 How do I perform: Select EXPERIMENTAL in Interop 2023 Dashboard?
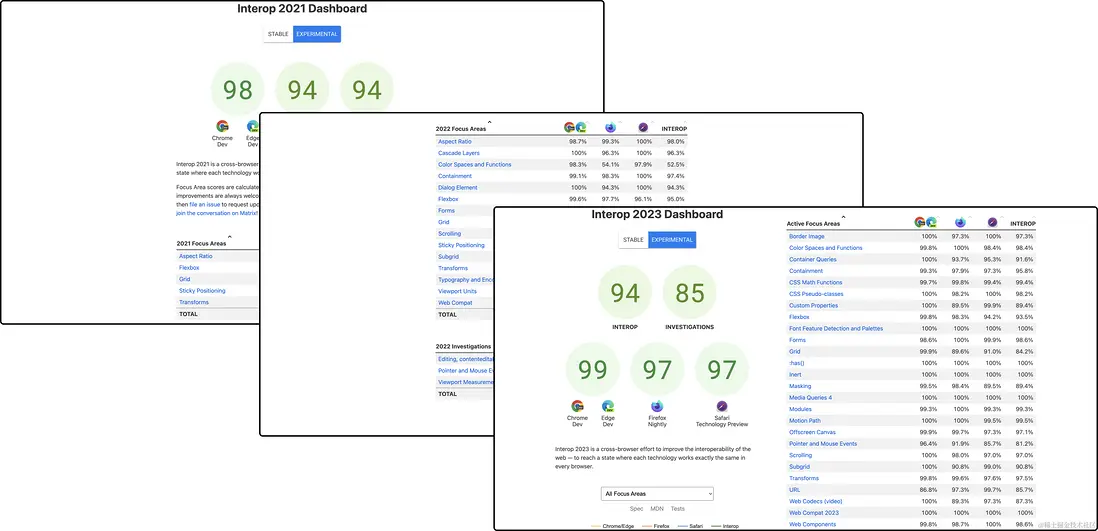[672, 240]
